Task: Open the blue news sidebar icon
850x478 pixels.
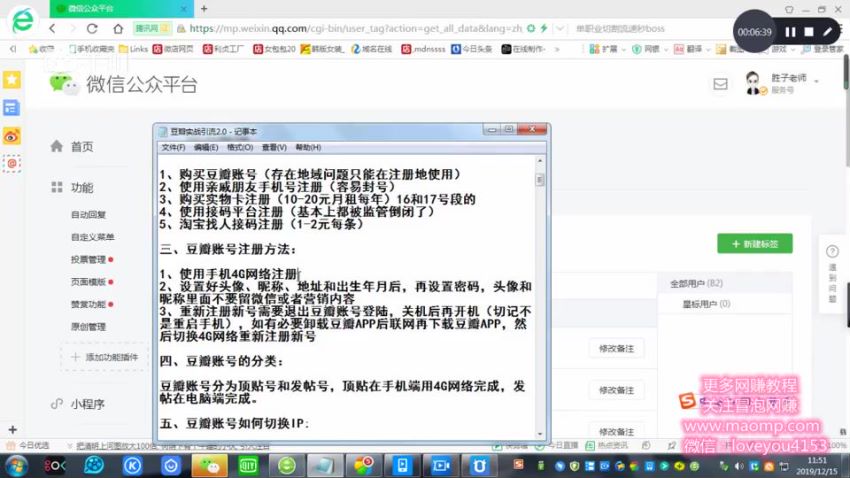Action: 11,108
